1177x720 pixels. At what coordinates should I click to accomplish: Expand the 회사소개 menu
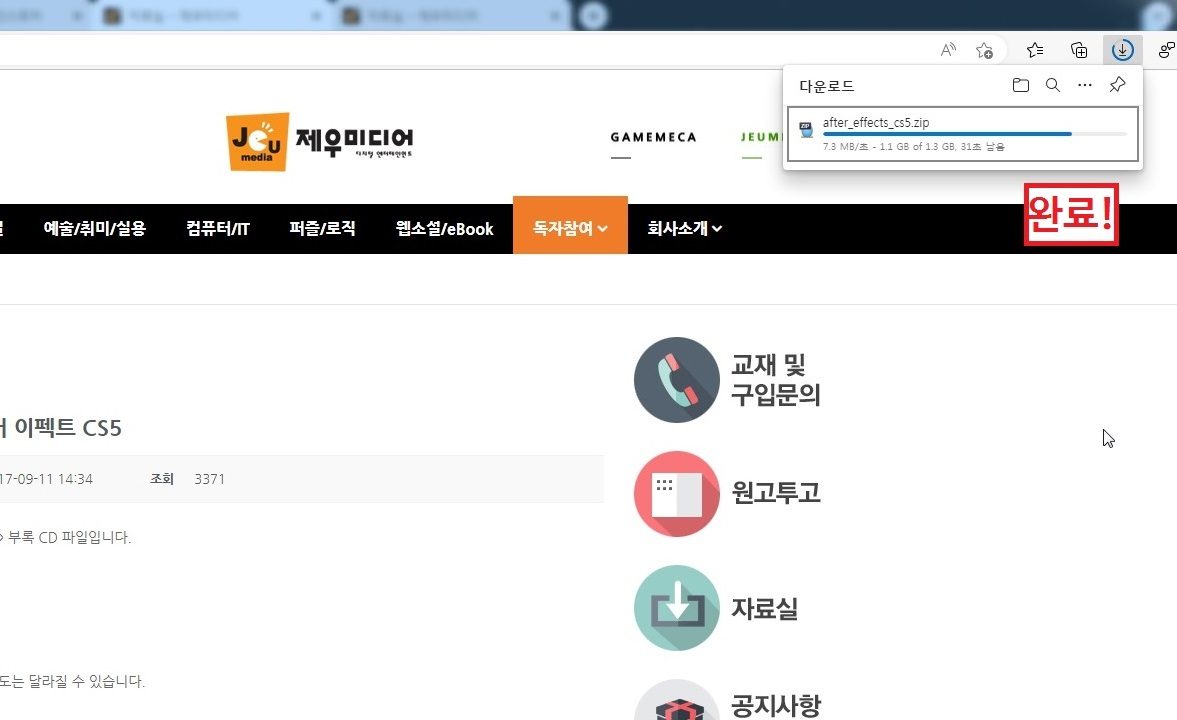(x=685, y=228)
